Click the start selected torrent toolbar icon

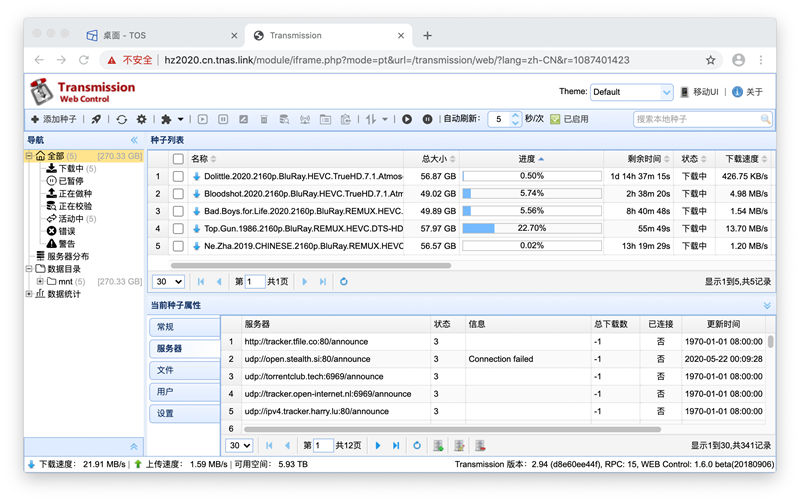(x=203, y=119)
